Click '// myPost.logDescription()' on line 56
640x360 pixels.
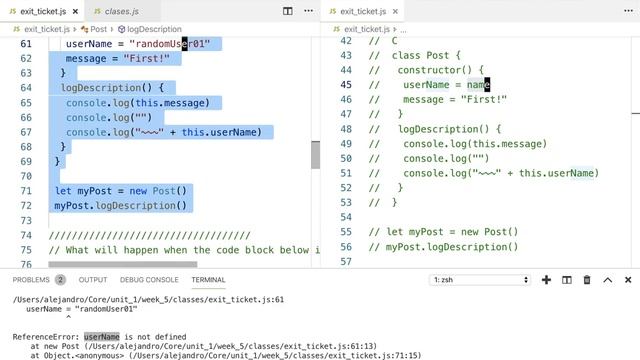444,247
